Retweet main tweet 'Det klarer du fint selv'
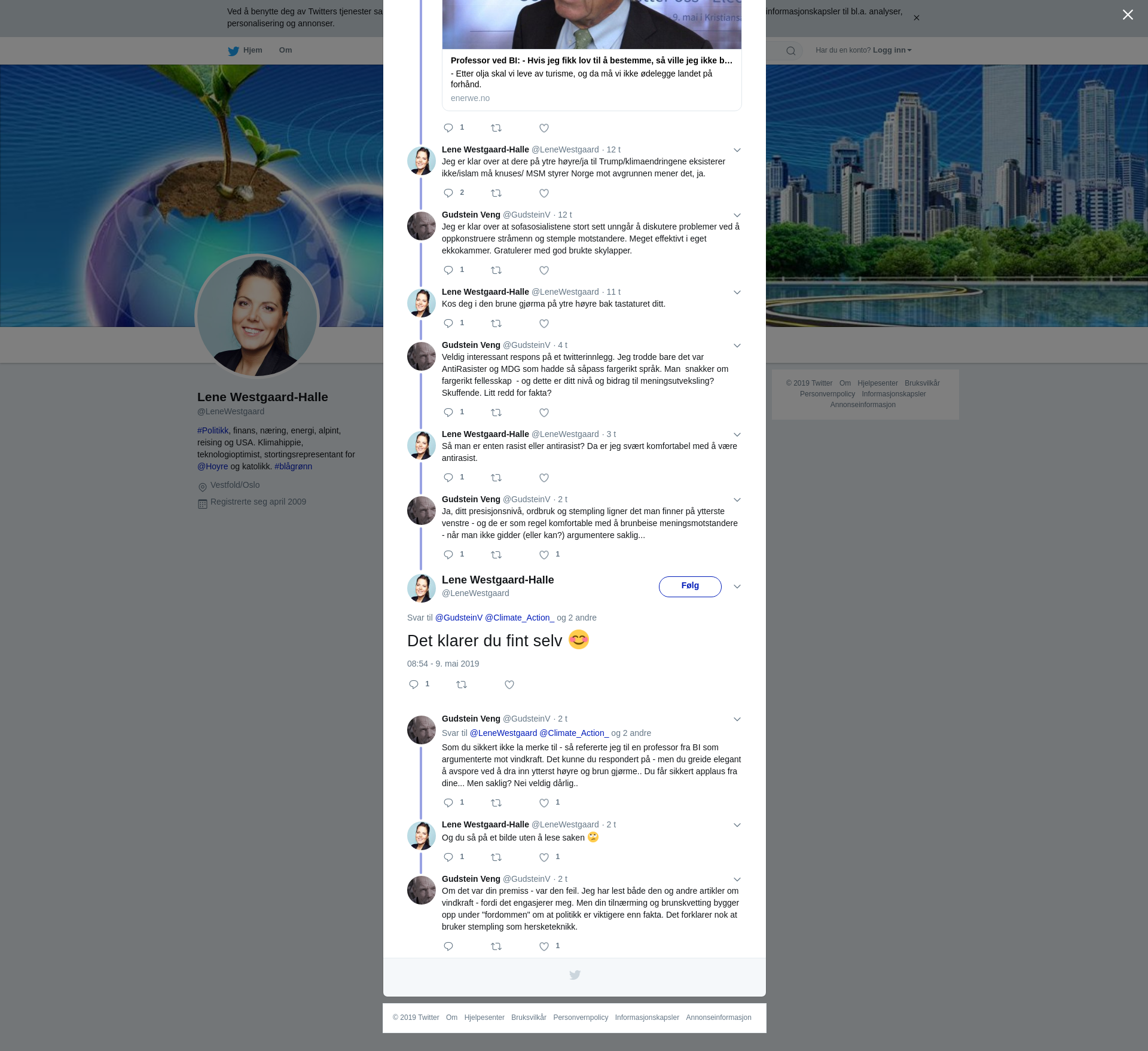1148x1051 pixels. coord(462,685)
